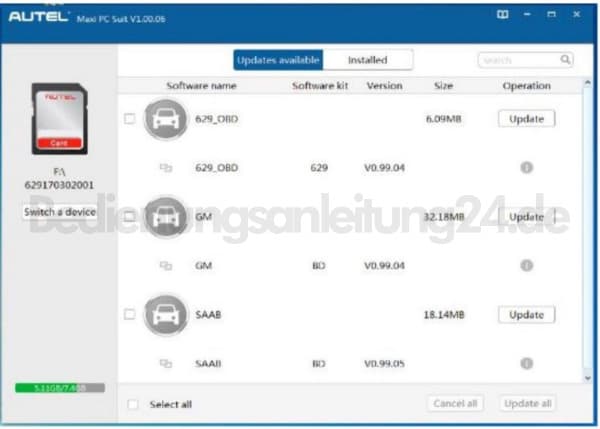Click the 629 software kit value
The image size is (600, 429).
pos(319,168)
